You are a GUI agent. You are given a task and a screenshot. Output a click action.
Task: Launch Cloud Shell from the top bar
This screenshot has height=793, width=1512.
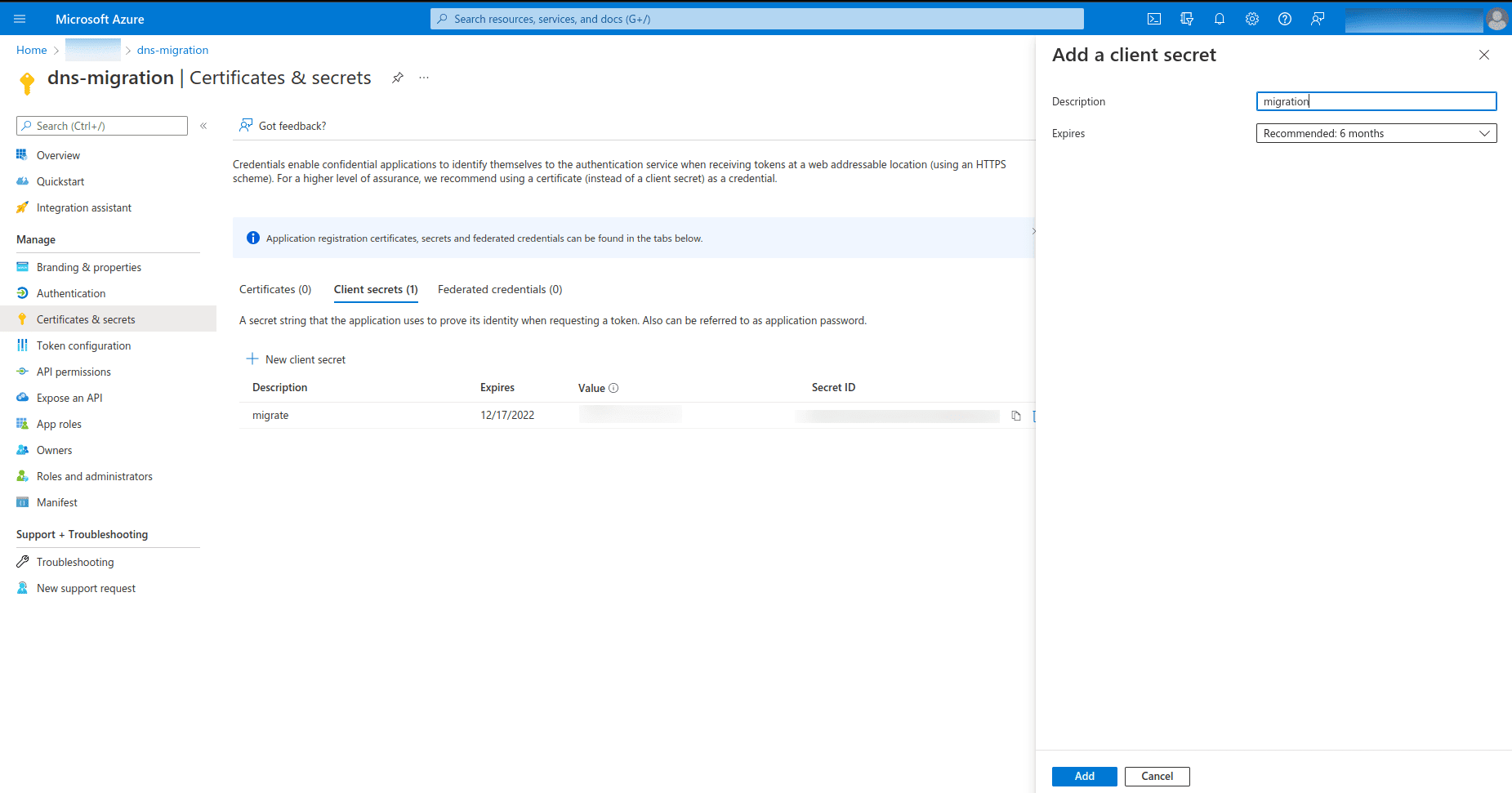[x=1154, y=19]
